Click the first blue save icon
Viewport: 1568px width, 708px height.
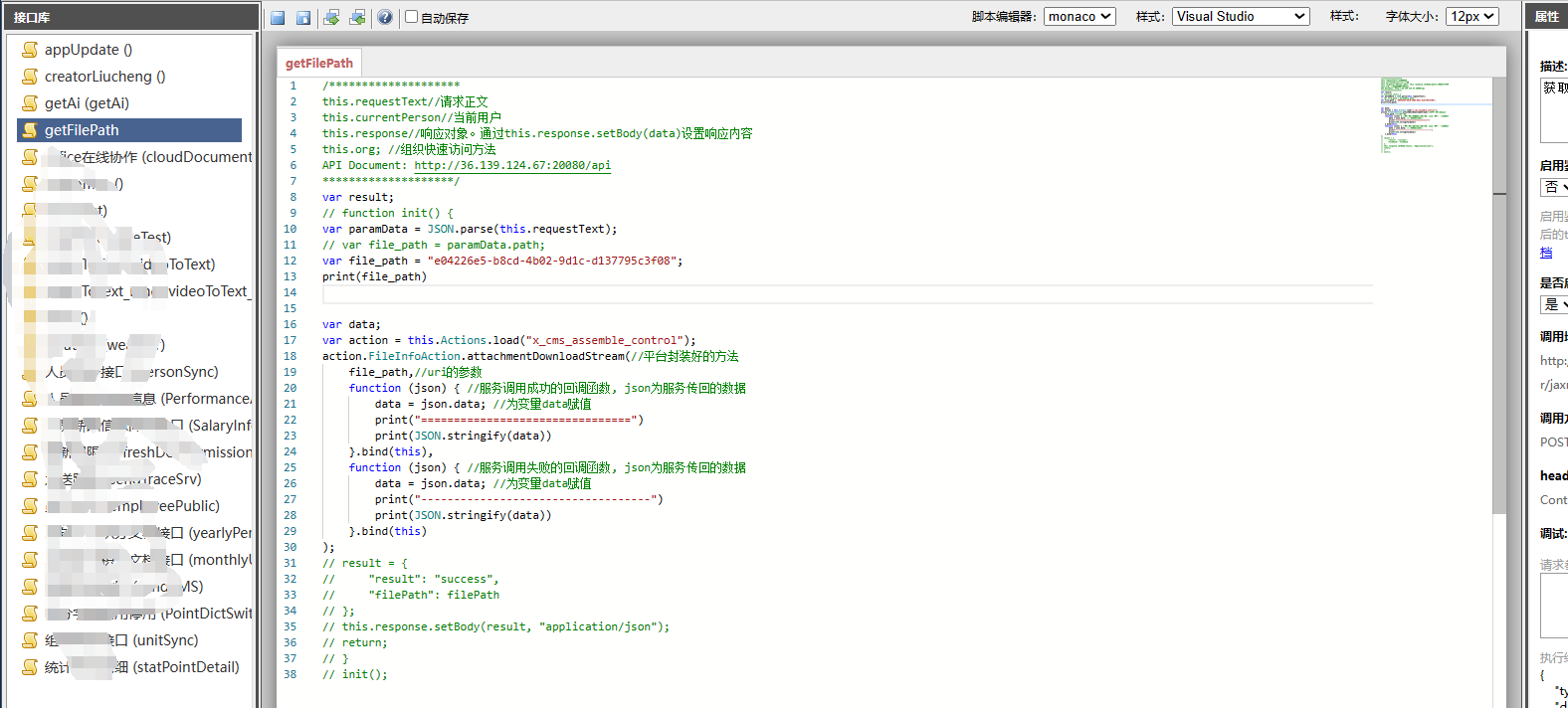[x=278, y=18]
